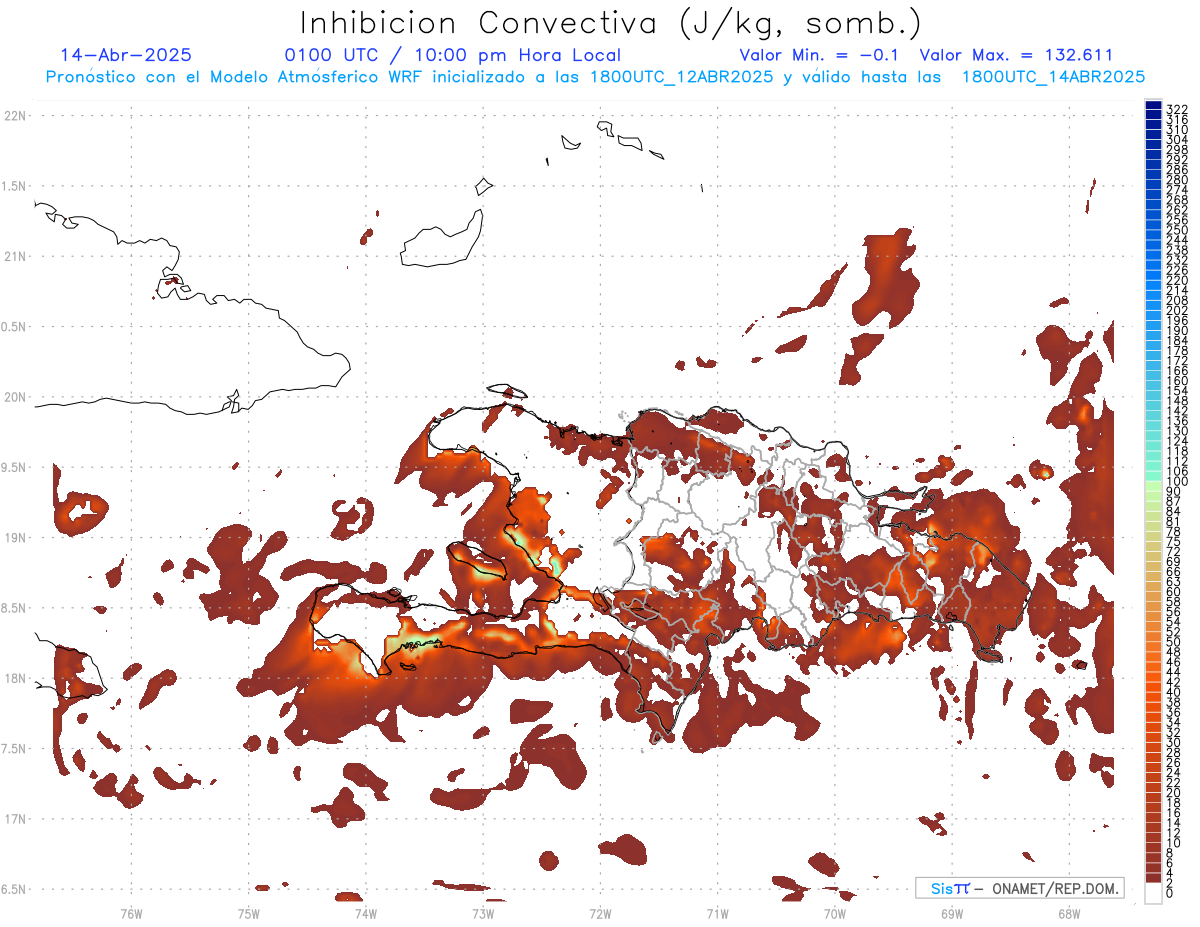Click the '69W' longitude label

(952, 913)
